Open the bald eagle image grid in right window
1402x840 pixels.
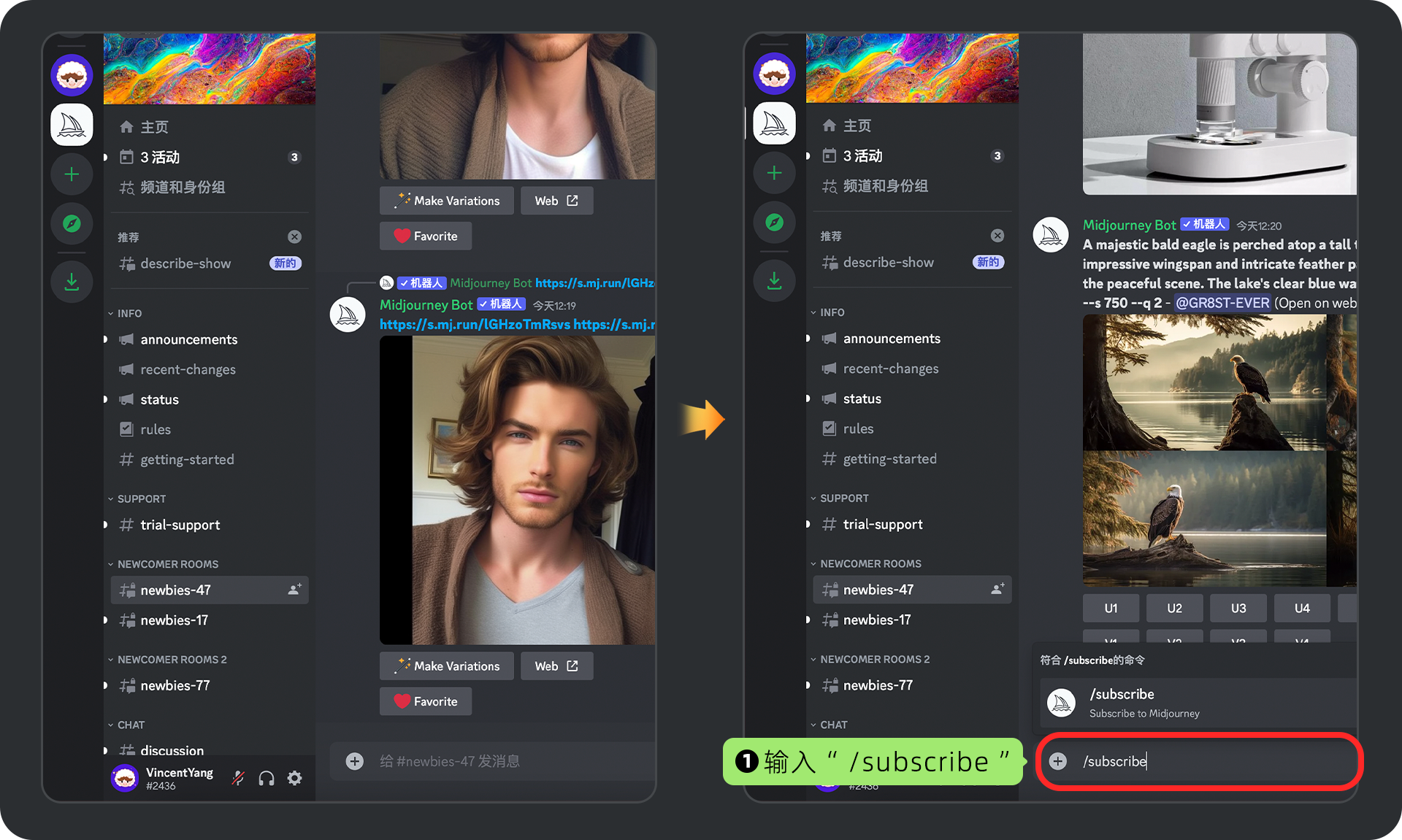[x=1219, y=450]
